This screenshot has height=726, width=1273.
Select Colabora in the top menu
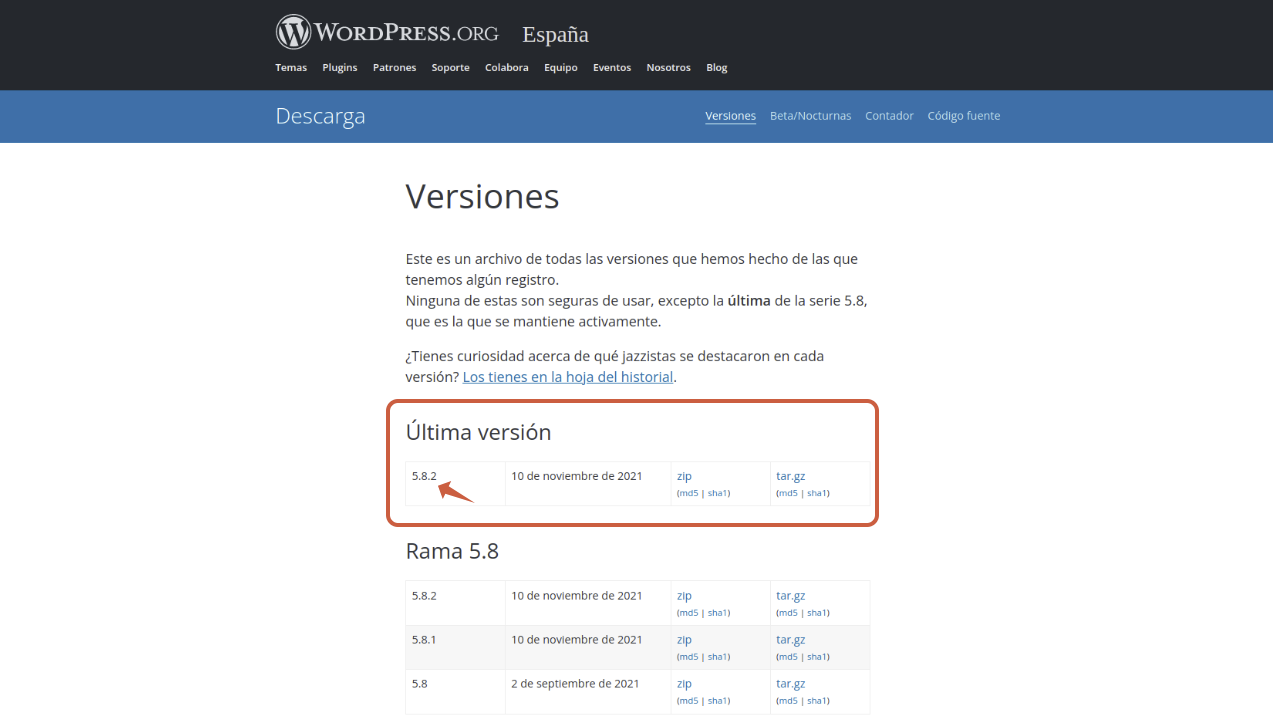[x=506, y=68]
